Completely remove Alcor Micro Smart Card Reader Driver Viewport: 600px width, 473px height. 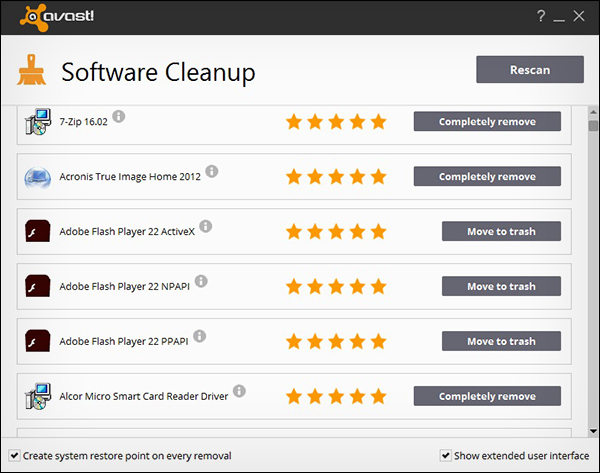point(487,396)
